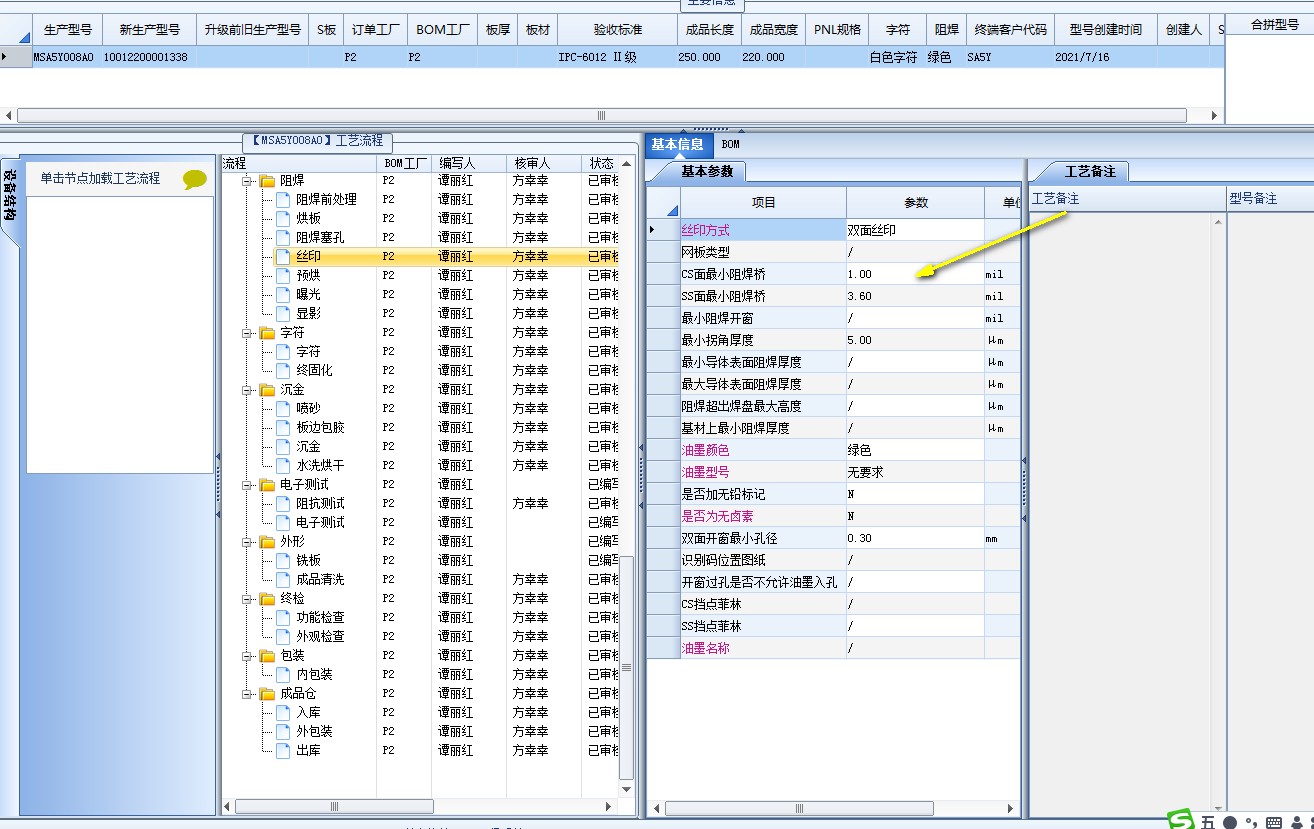Click the CS面最小阻焊桥 value field 1.00
This screenshot has height=829, width=1314.
click(x=915, y=274)
